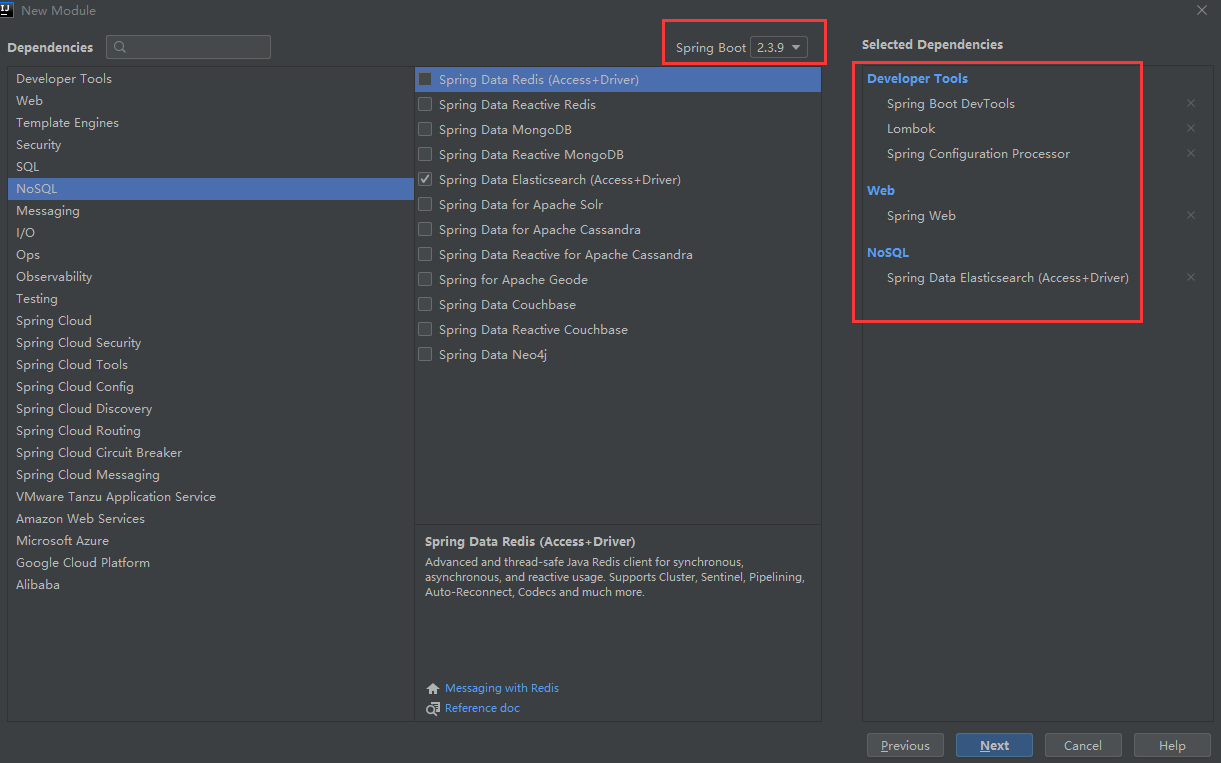Open Observability category
The width and height of the screenshot is (1221, 763).
[x=211, y=276]
